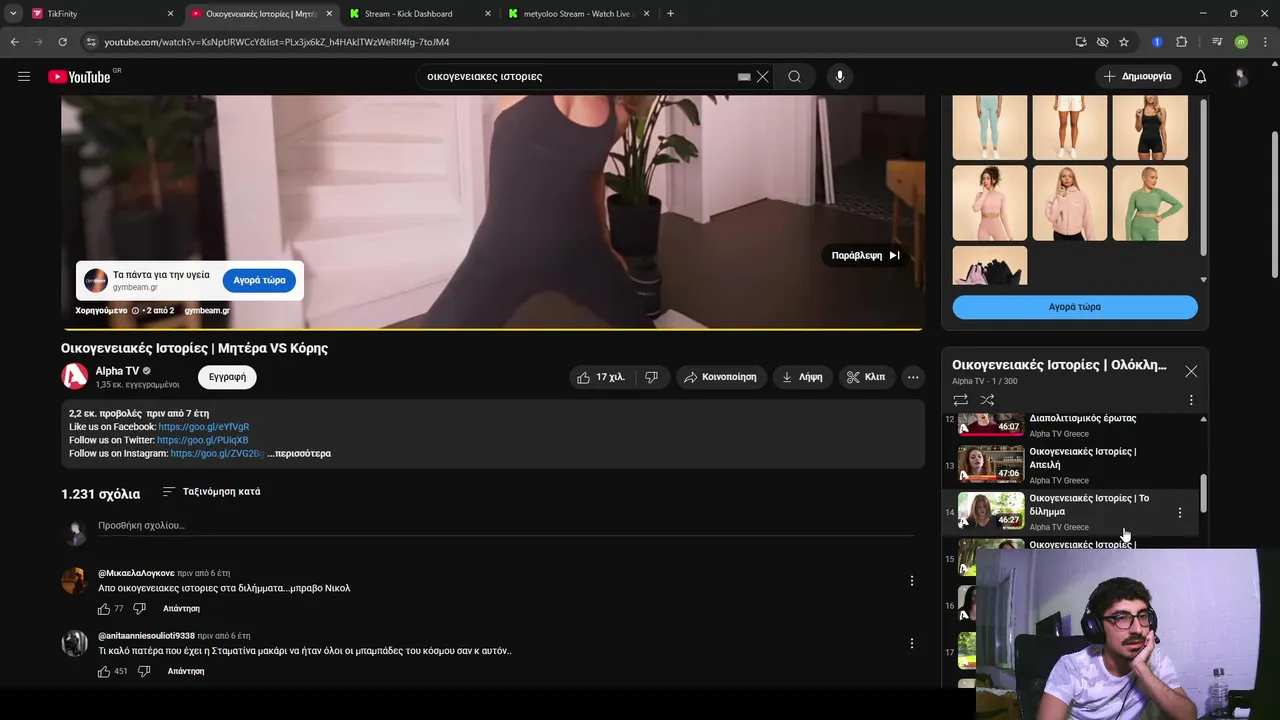Dislike the ΜικαελαΛογκονε comment

point(139,609)
